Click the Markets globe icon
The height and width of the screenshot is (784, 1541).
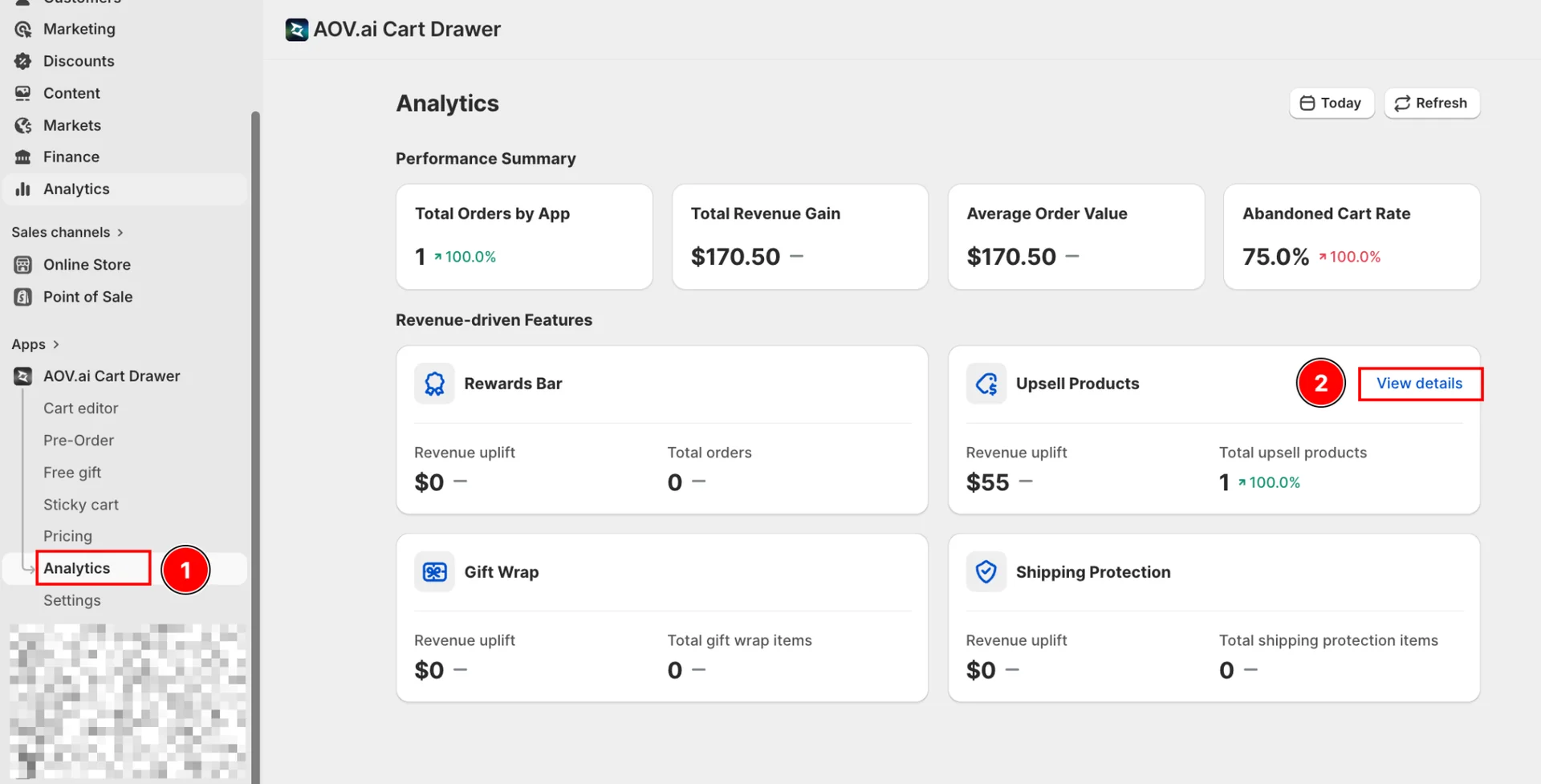23,125
